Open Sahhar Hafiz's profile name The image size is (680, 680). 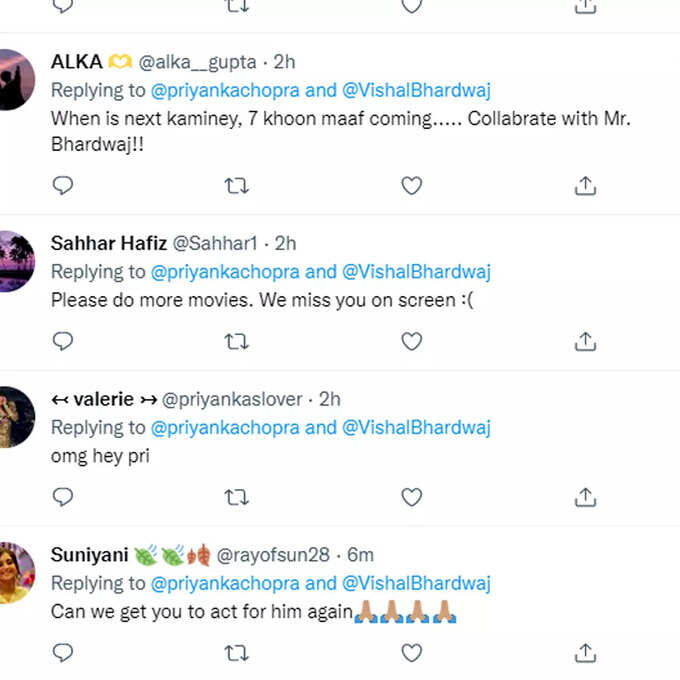(108, 243)
